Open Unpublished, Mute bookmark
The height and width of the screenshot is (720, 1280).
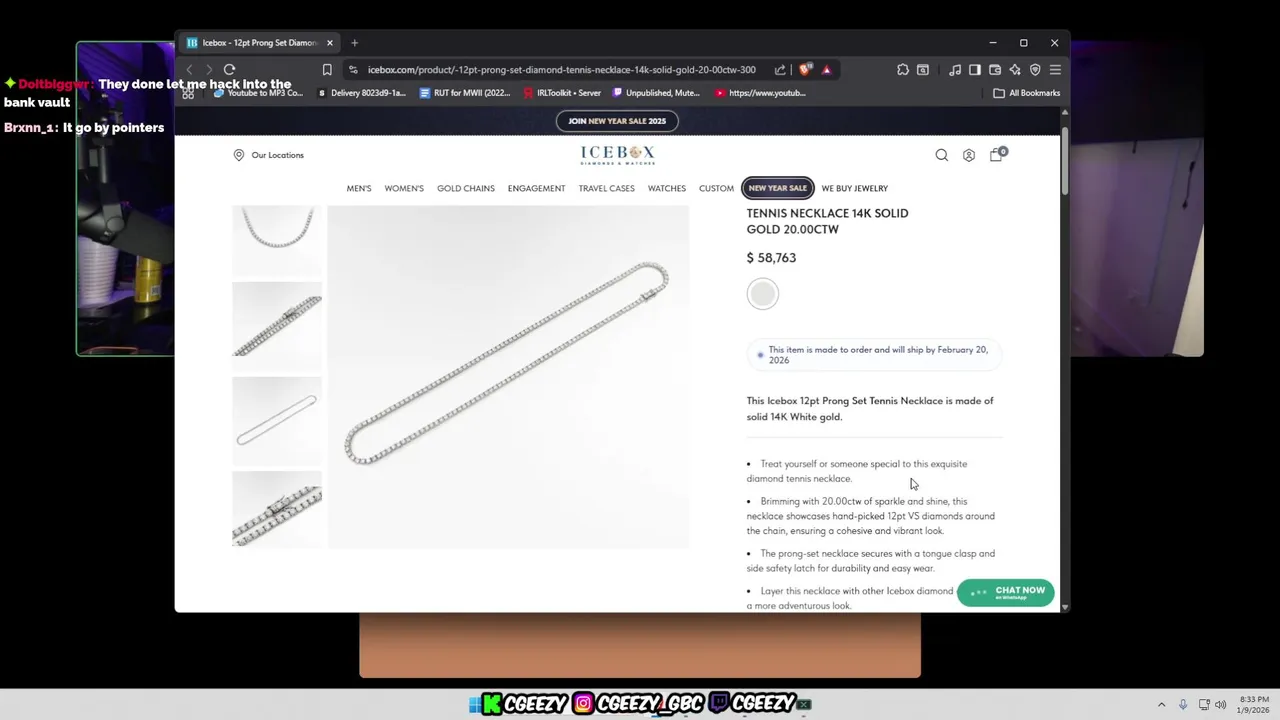(656, 93)
